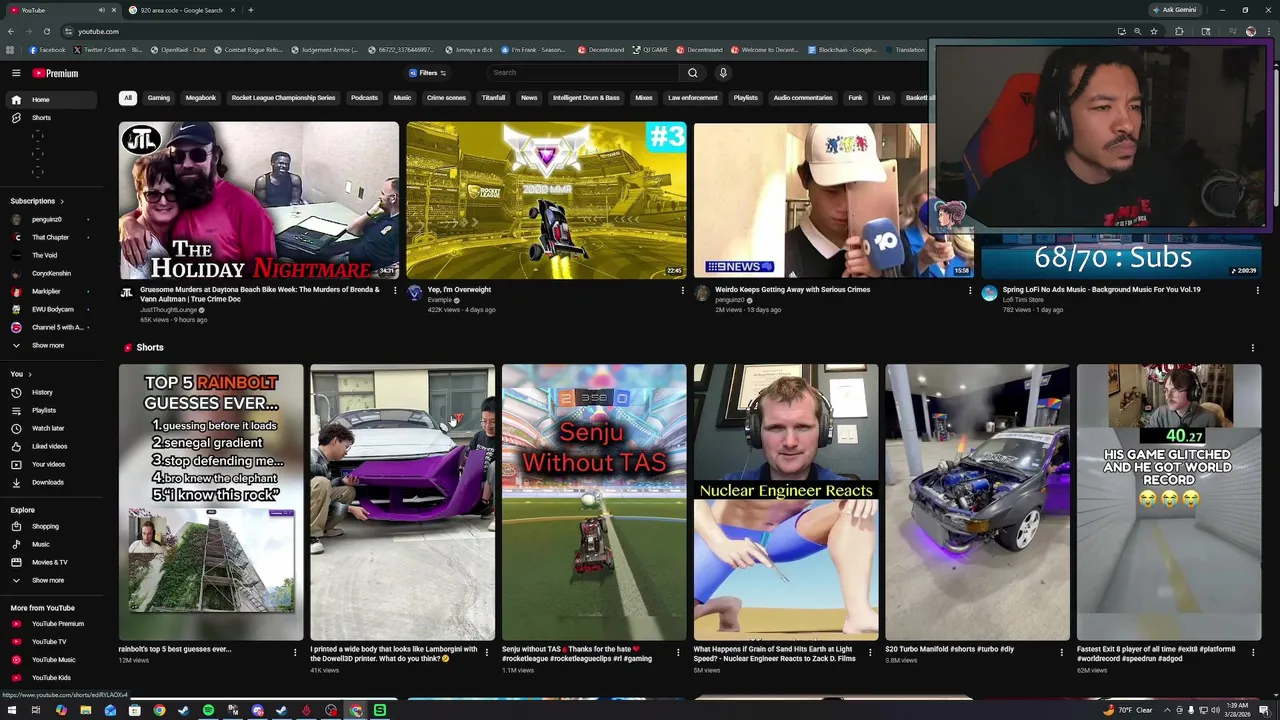Viewport: 1280px width, 720px height.
Task: Open Top 5 Rainbolt Guesses short
Action: 211,502
